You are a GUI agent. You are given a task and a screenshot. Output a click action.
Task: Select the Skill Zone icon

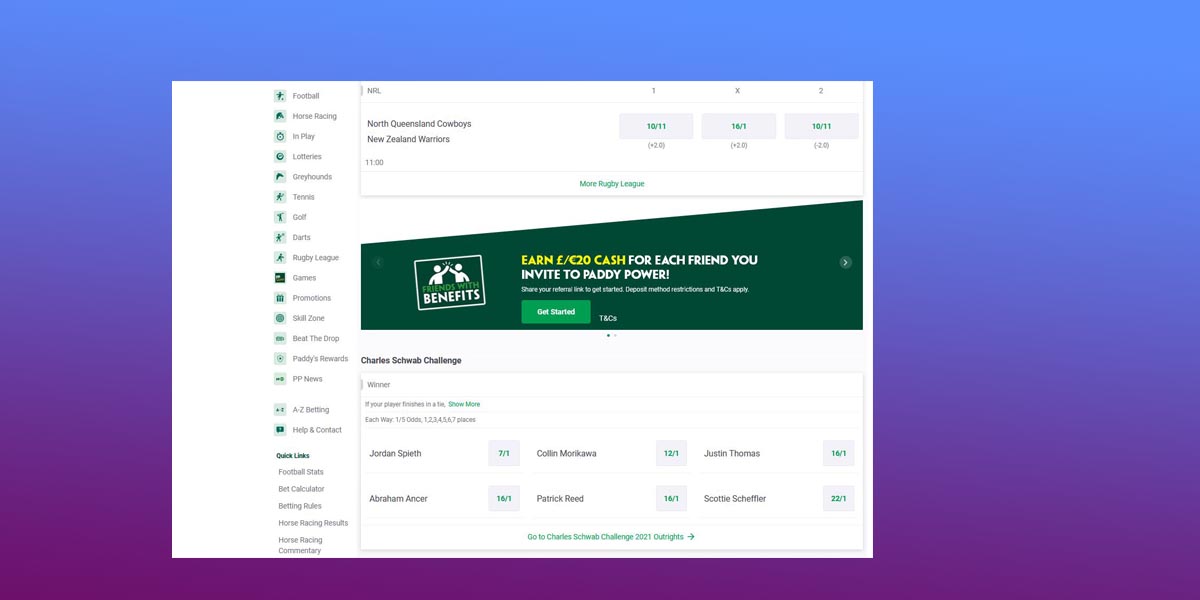[x=280, y=318]
